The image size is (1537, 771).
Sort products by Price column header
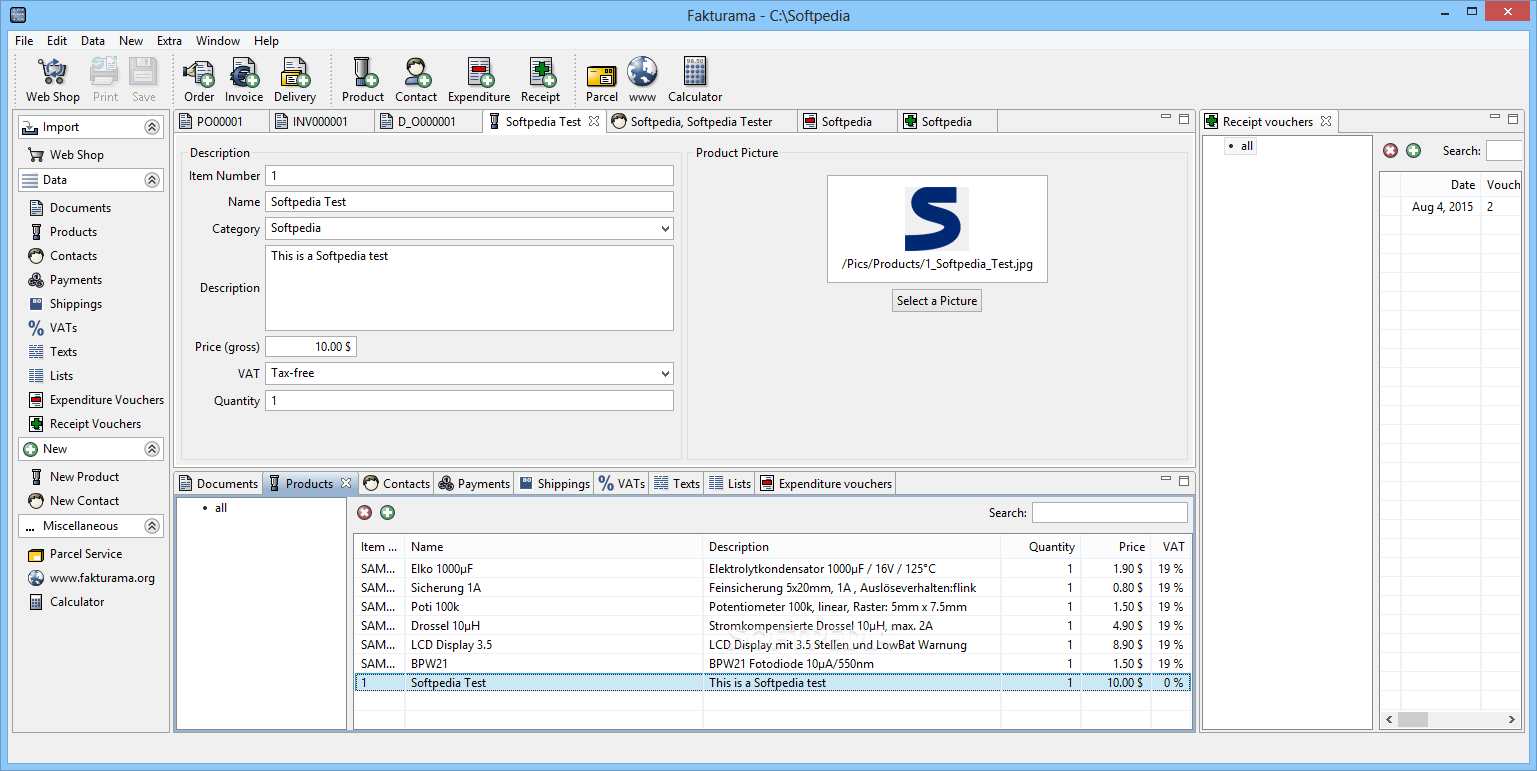tap(1115, 547)
